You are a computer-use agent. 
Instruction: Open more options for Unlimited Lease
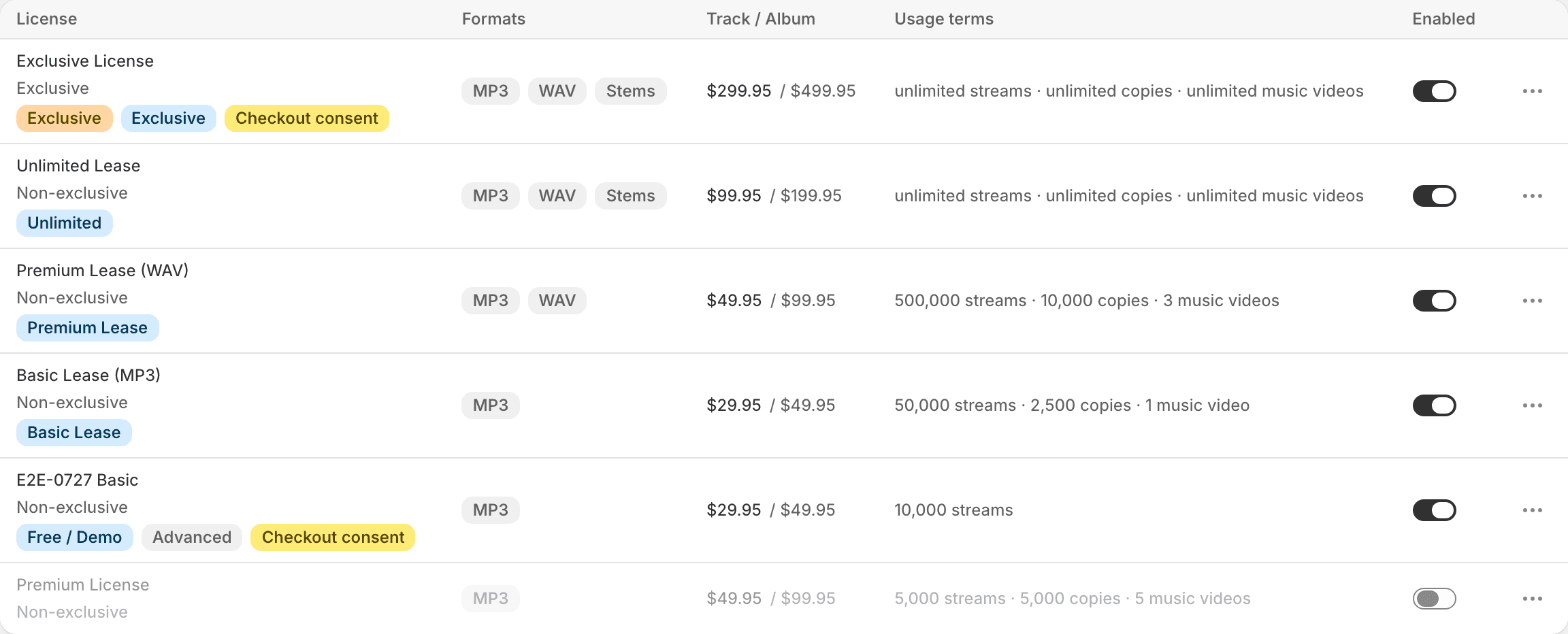tap(1532, 196)
